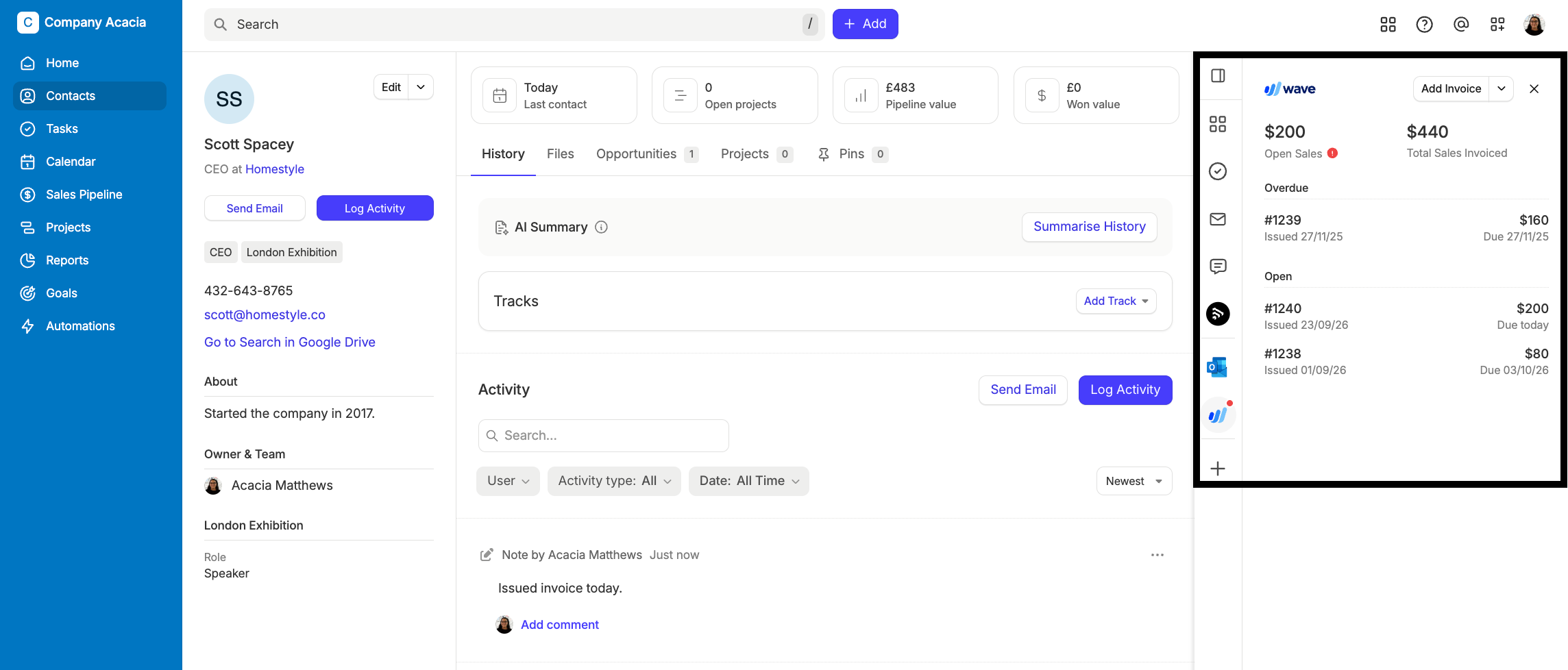Open Tasks in the sidebar
The height and width of the screenshot is (670, 1568).
90,129
